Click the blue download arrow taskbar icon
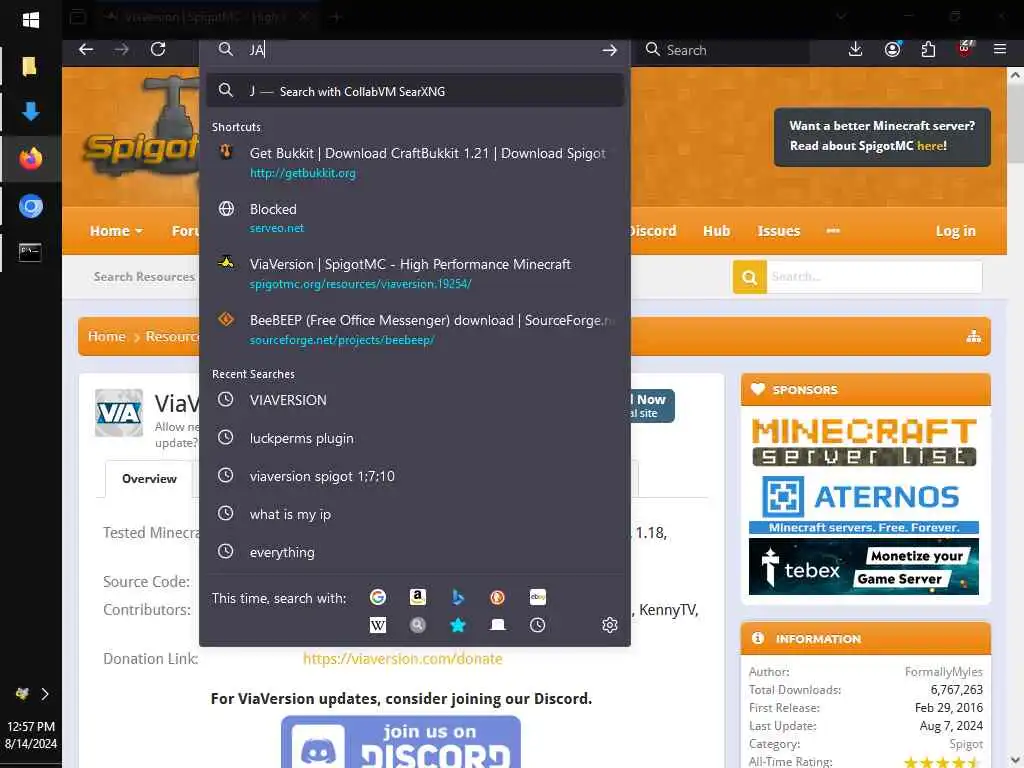The height and width of the screenshot is (768, 1024). tap(30, 112)
